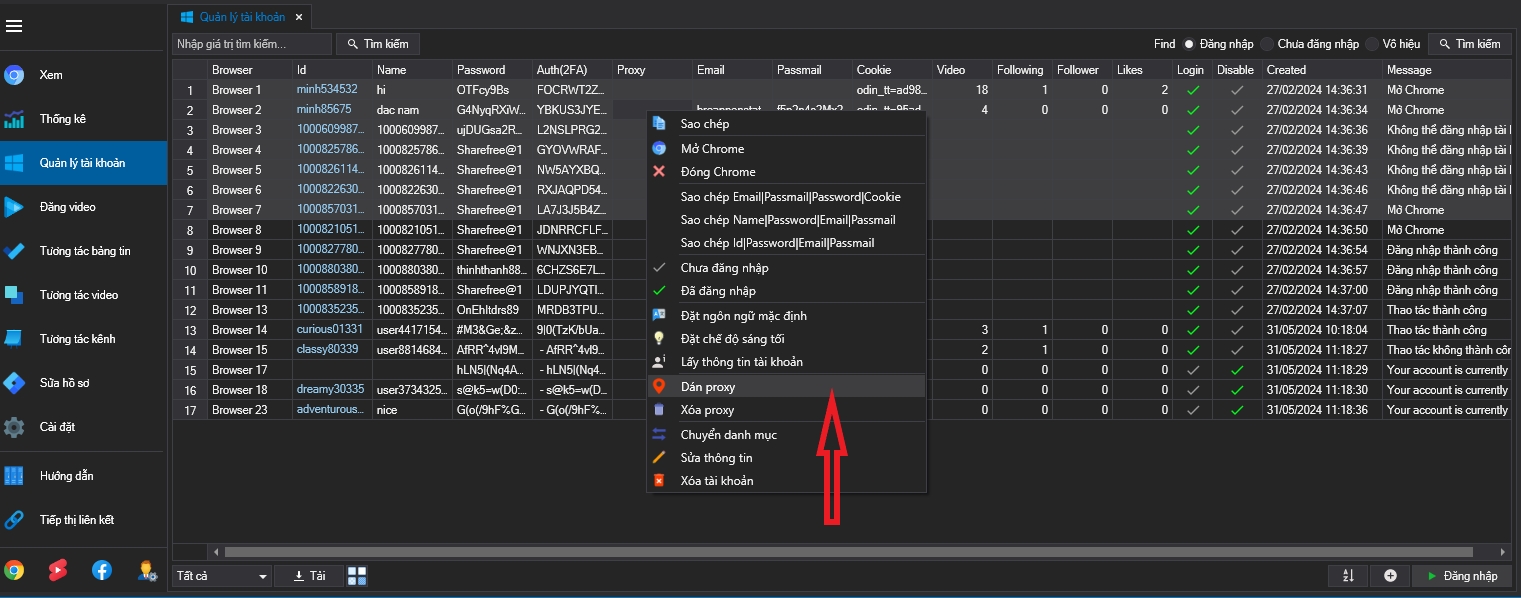Open the Tất cả category dropdown
Image resolution: width=1521 pixels, height=598 pixels.
pyautogui.click(x=222, y=576)
